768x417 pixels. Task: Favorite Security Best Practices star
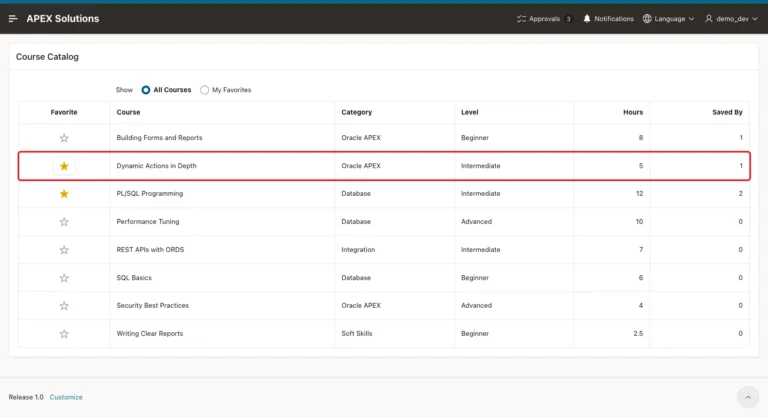click(x=64, y=306)
